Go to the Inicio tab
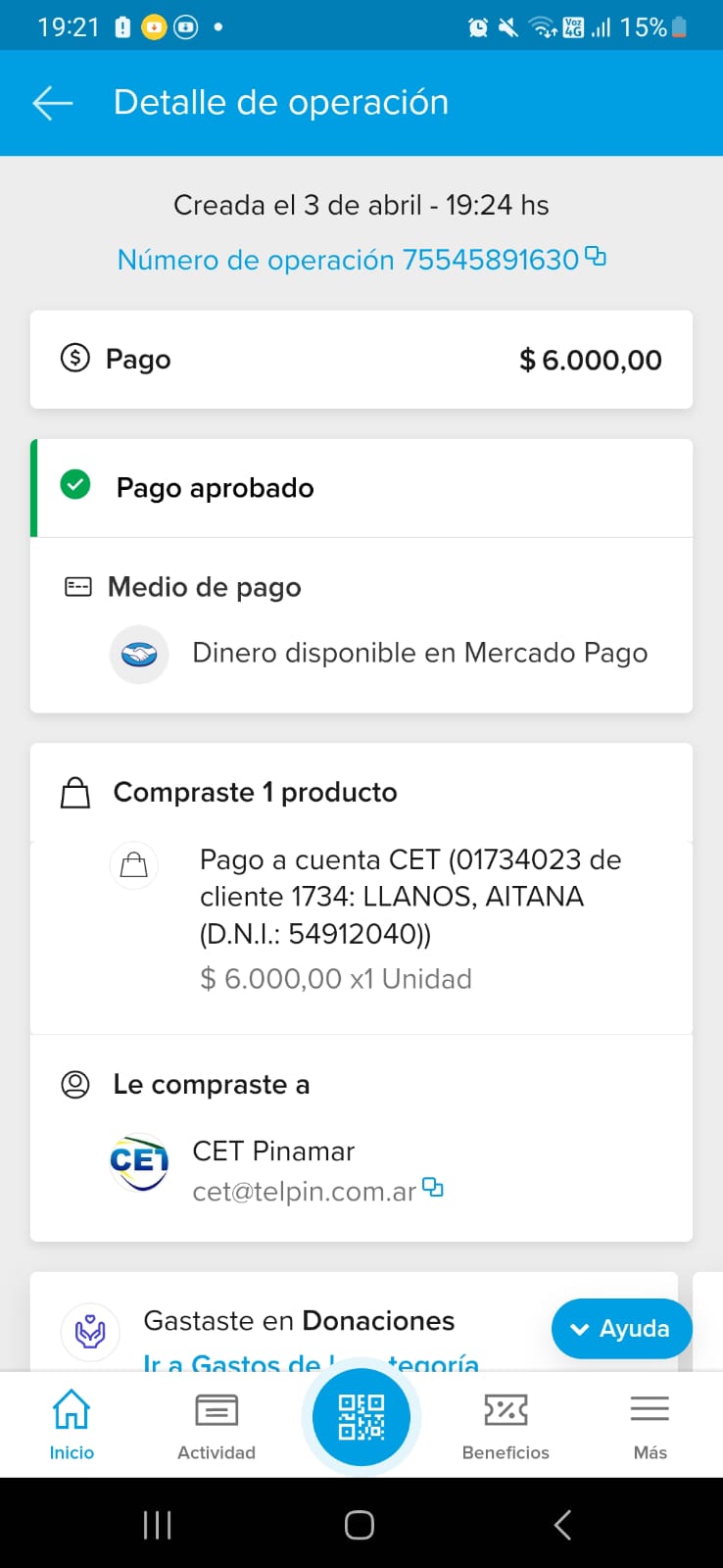Viewport: 723px width, 1568px height. coord(72,1424)
